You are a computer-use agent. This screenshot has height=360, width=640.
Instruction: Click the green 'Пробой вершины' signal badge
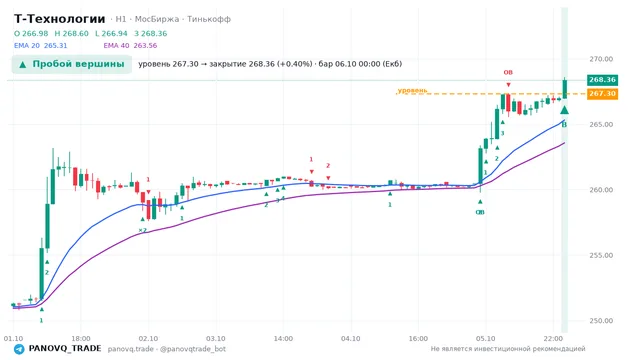pyautogui.click(x=72, y=64)
